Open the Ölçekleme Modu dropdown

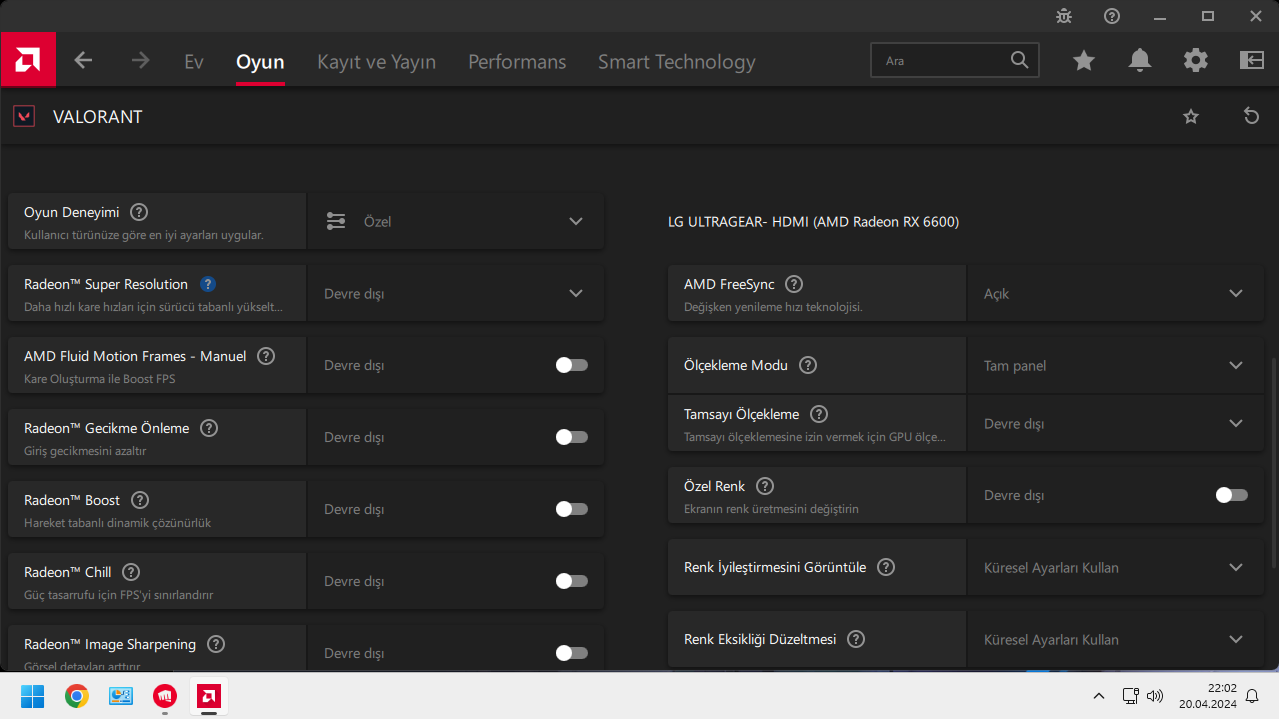click(1236, 365)
